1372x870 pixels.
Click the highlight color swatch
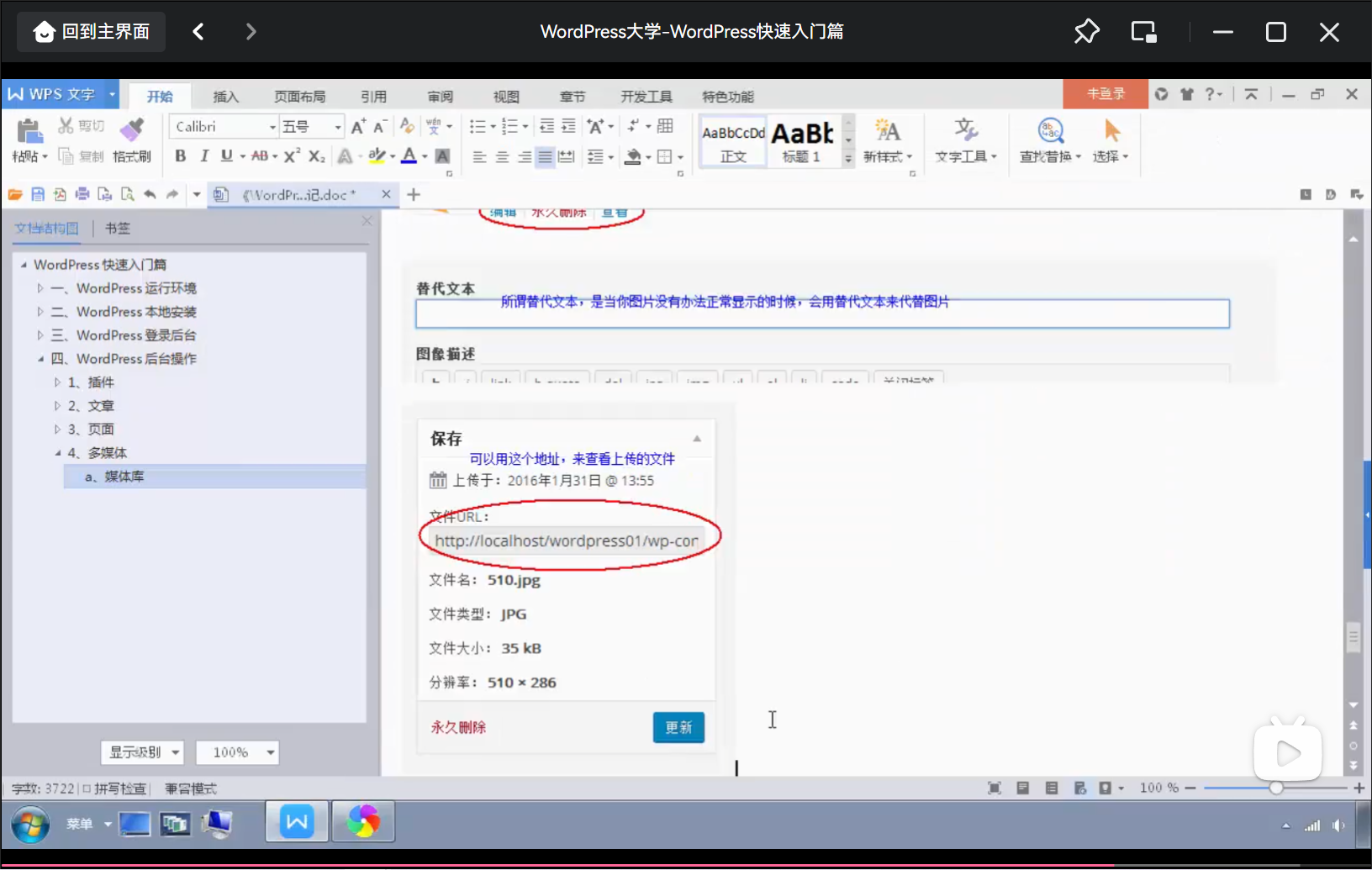(x=377, y=156)
